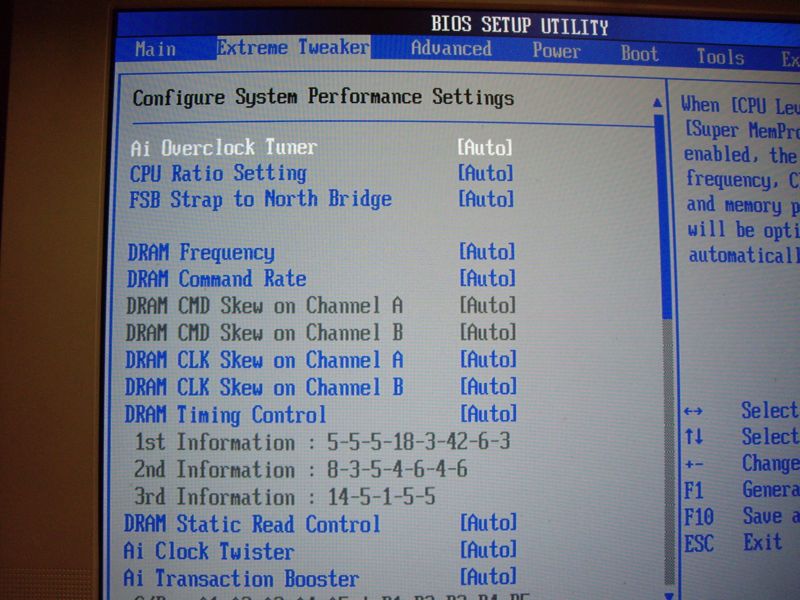The height and width of the screenshot is (600, 800).
Task: Change Ai Transaction Booster Auto value
Action: click(x=488, y=577)
